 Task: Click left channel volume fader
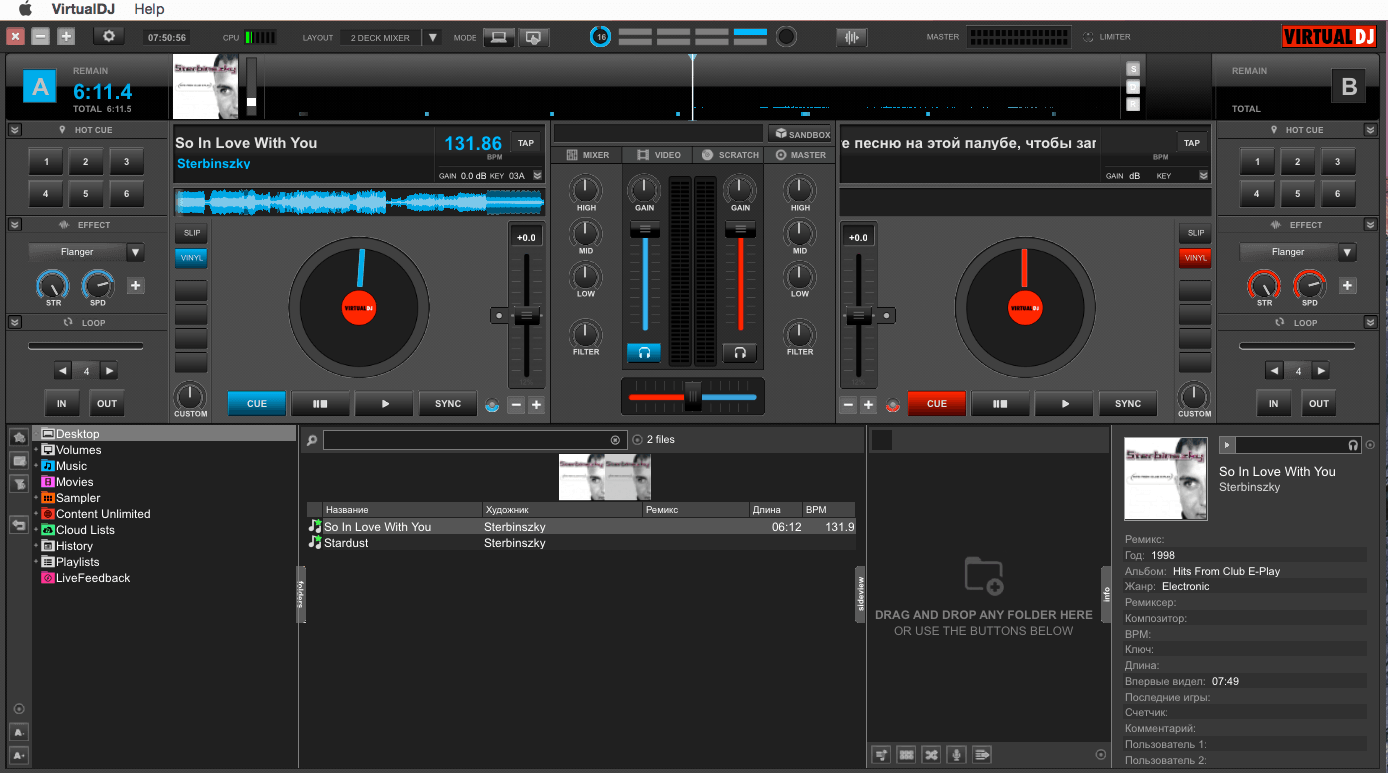(x=645, y=230)
